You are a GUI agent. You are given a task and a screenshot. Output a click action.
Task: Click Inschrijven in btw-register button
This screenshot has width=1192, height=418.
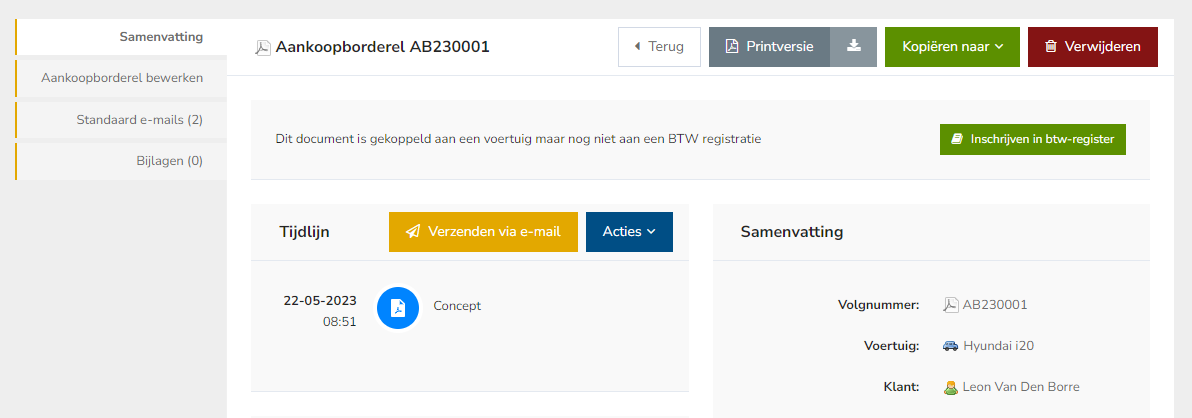pos(1032,139)
